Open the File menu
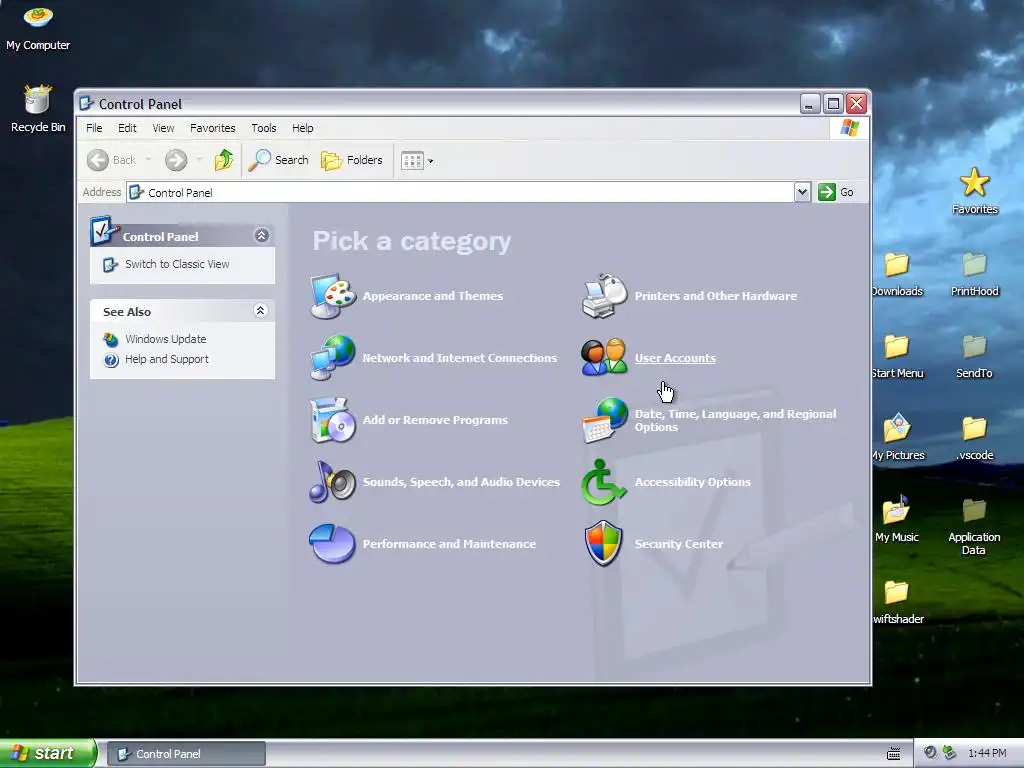This screenshot has width=1024, height=768. 94,128
